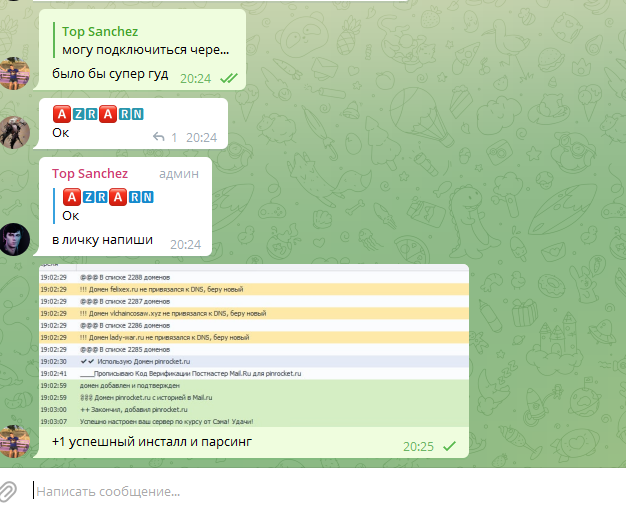Open Top Sanchez avatar beside 'в личку напиши'
Image resolution: width=626 pixels, height=514 pixels.
pyautogui.click(x=15, y=239)
